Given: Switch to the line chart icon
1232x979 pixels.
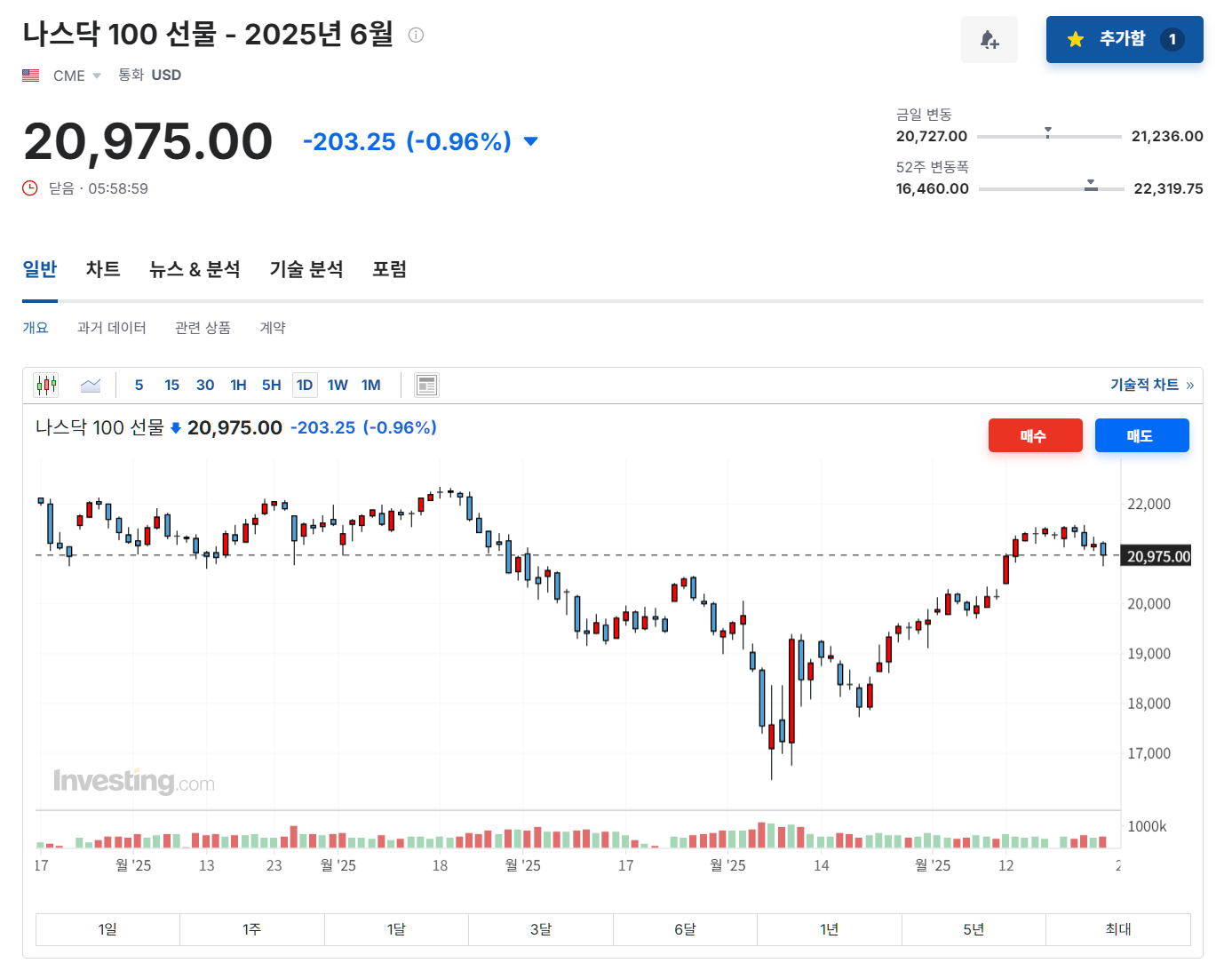Looking at the screenshot, I should 90,385.
